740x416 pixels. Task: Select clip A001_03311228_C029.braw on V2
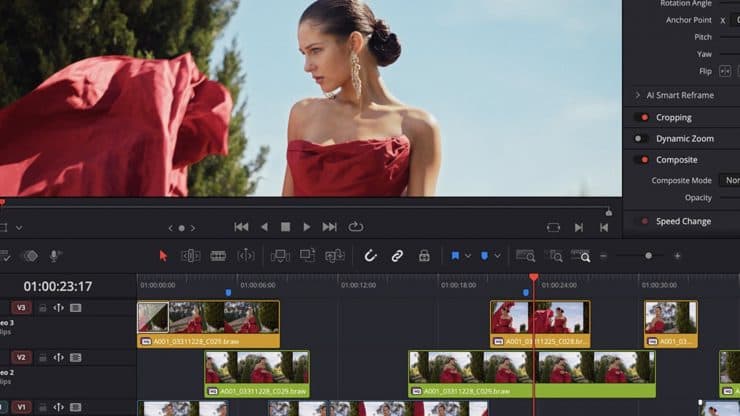pyautogui.click(x=257, y=374)
